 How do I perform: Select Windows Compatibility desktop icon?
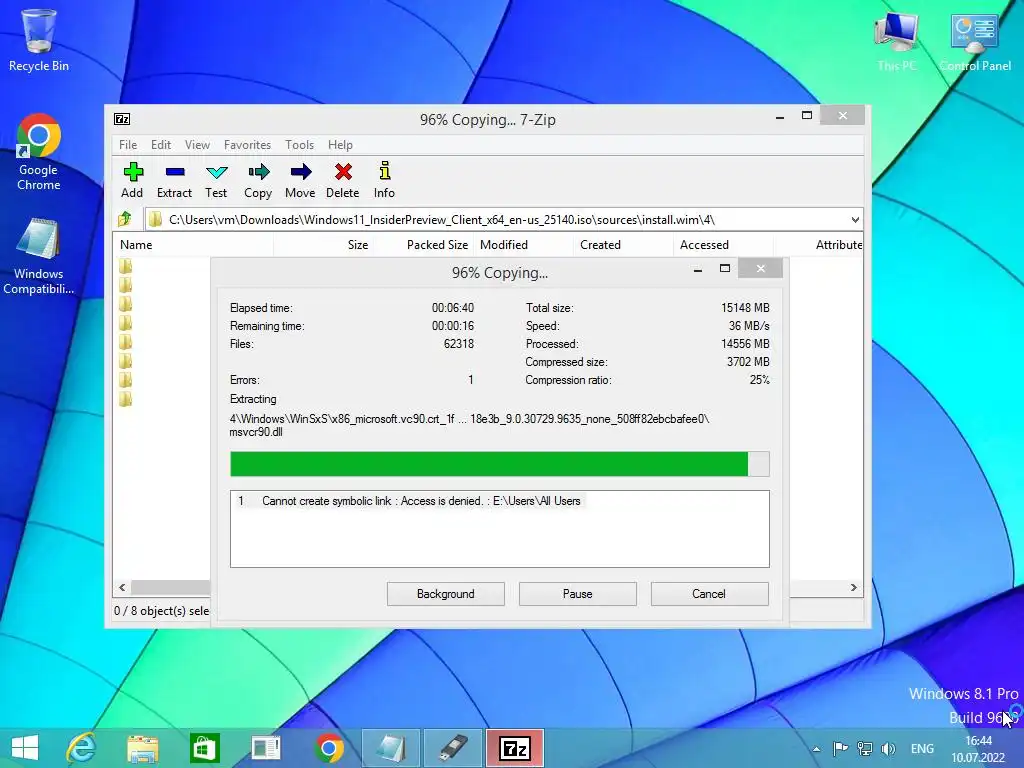(x=39, y=257)
